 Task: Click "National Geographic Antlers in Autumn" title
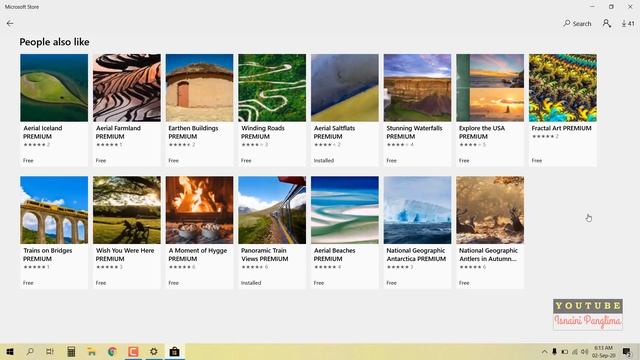click(488, 255)
